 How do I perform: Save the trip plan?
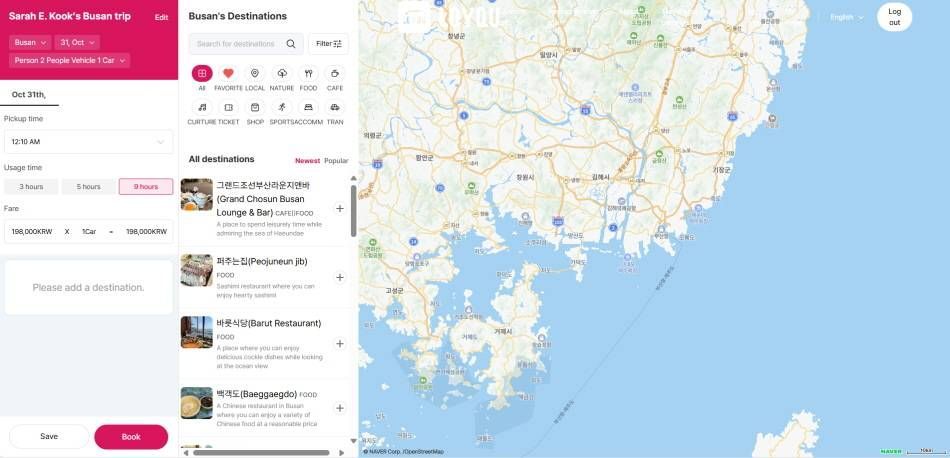coord(49,436)
